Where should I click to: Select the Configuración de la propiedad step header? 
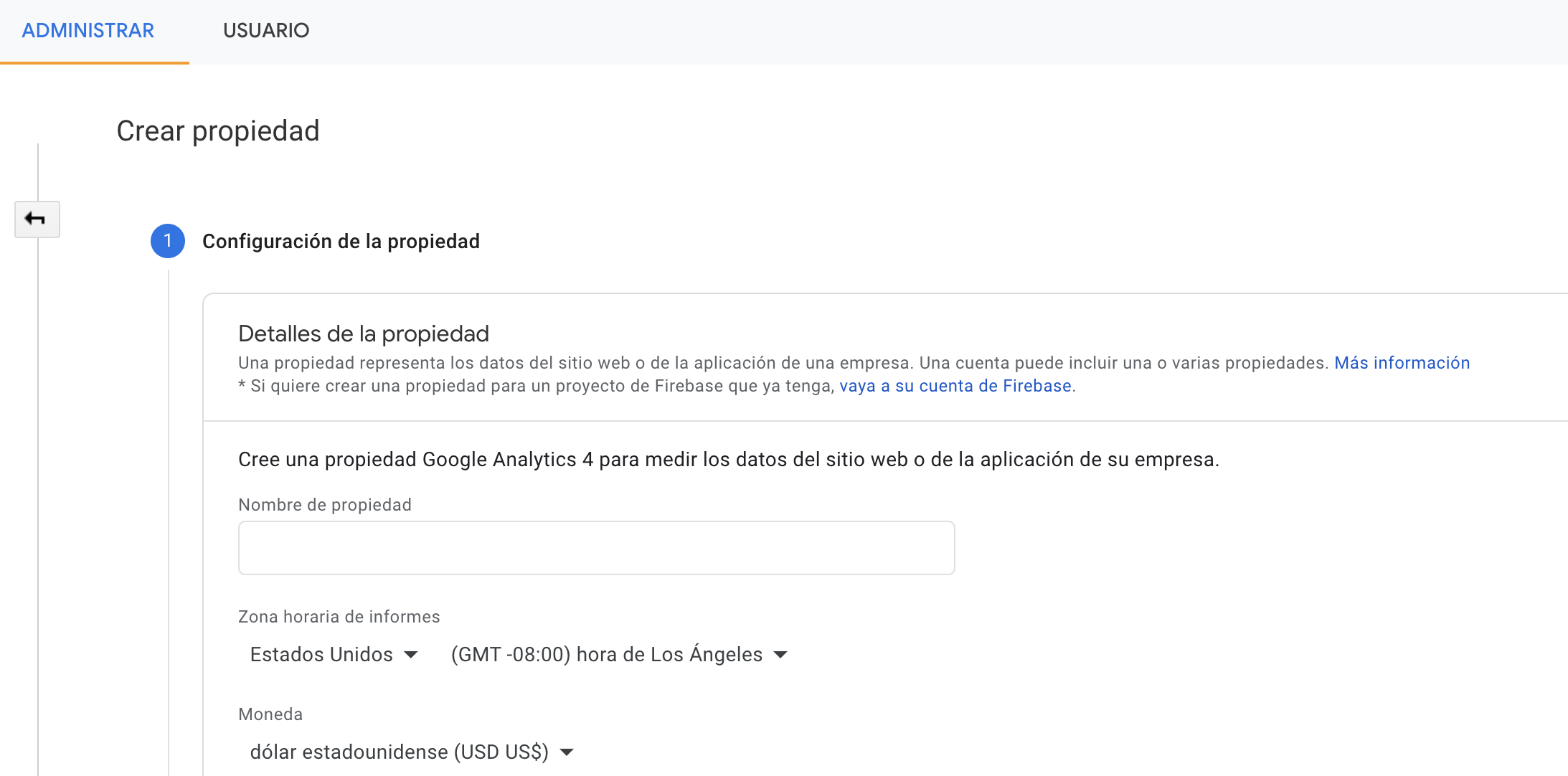[x=341, y=242]
